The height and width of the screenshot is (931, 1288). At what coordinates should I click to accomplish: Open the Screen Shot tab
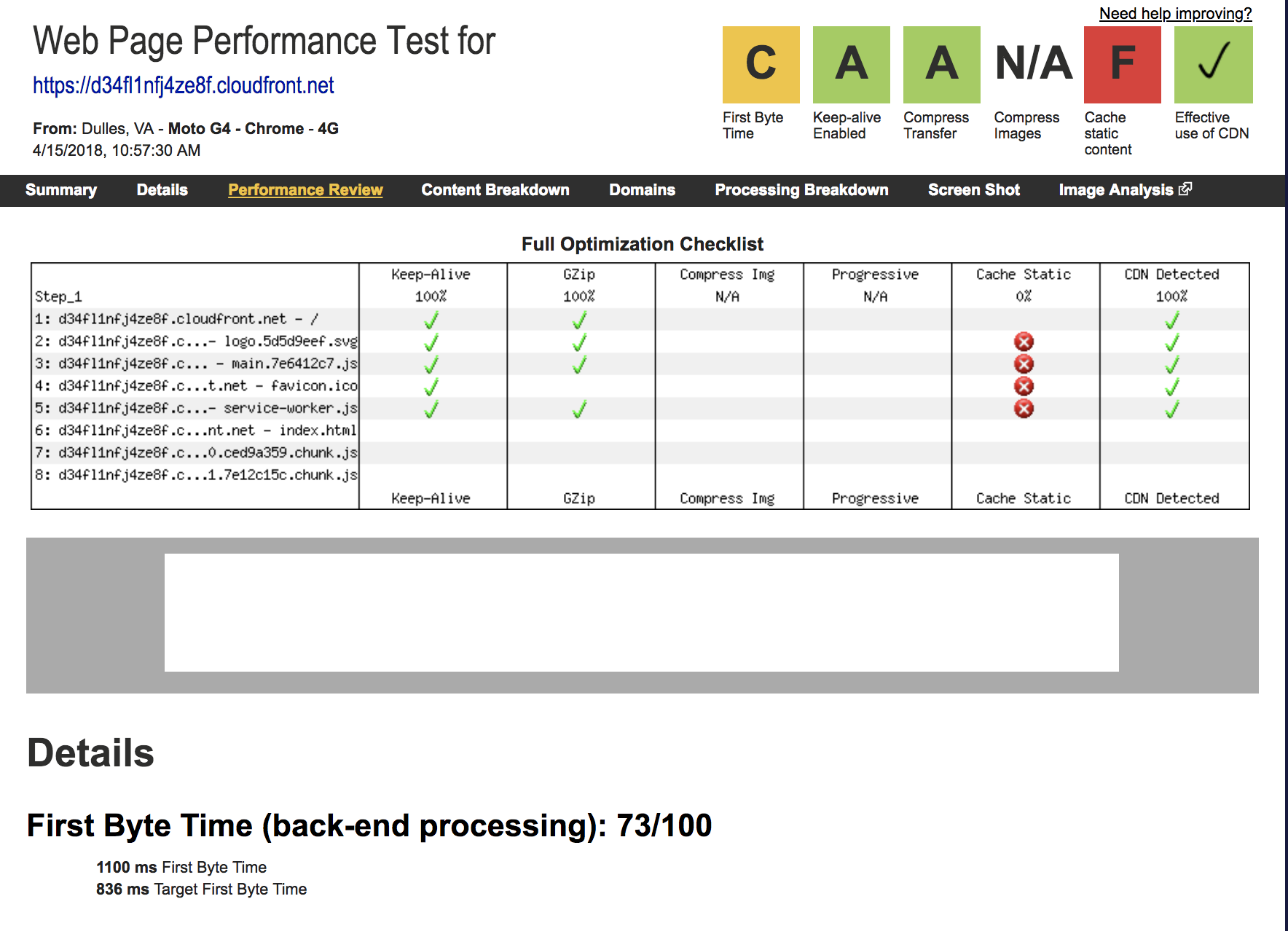973,190
